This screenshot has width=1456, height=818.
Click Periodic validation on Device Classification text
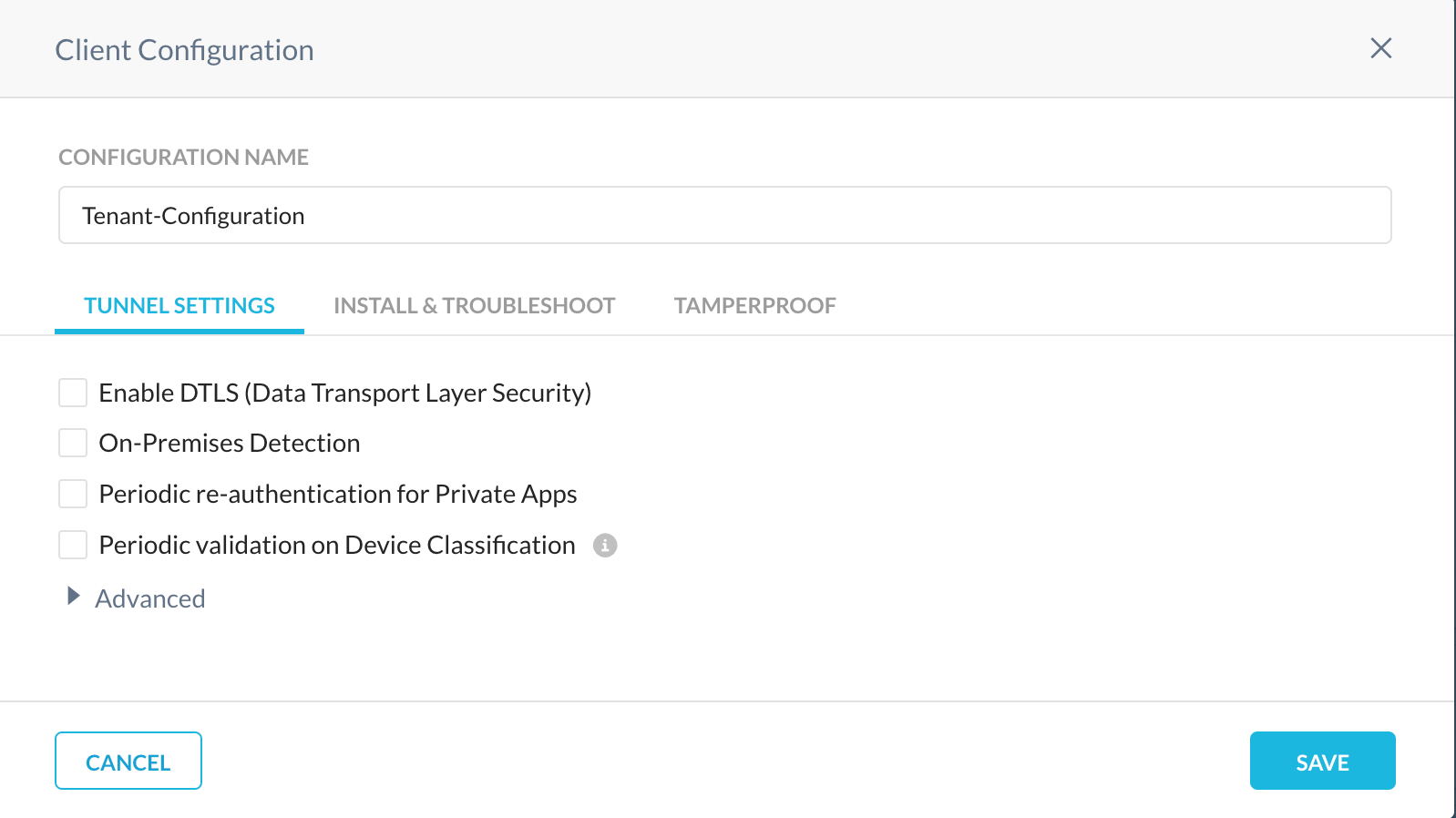[337, 545]
